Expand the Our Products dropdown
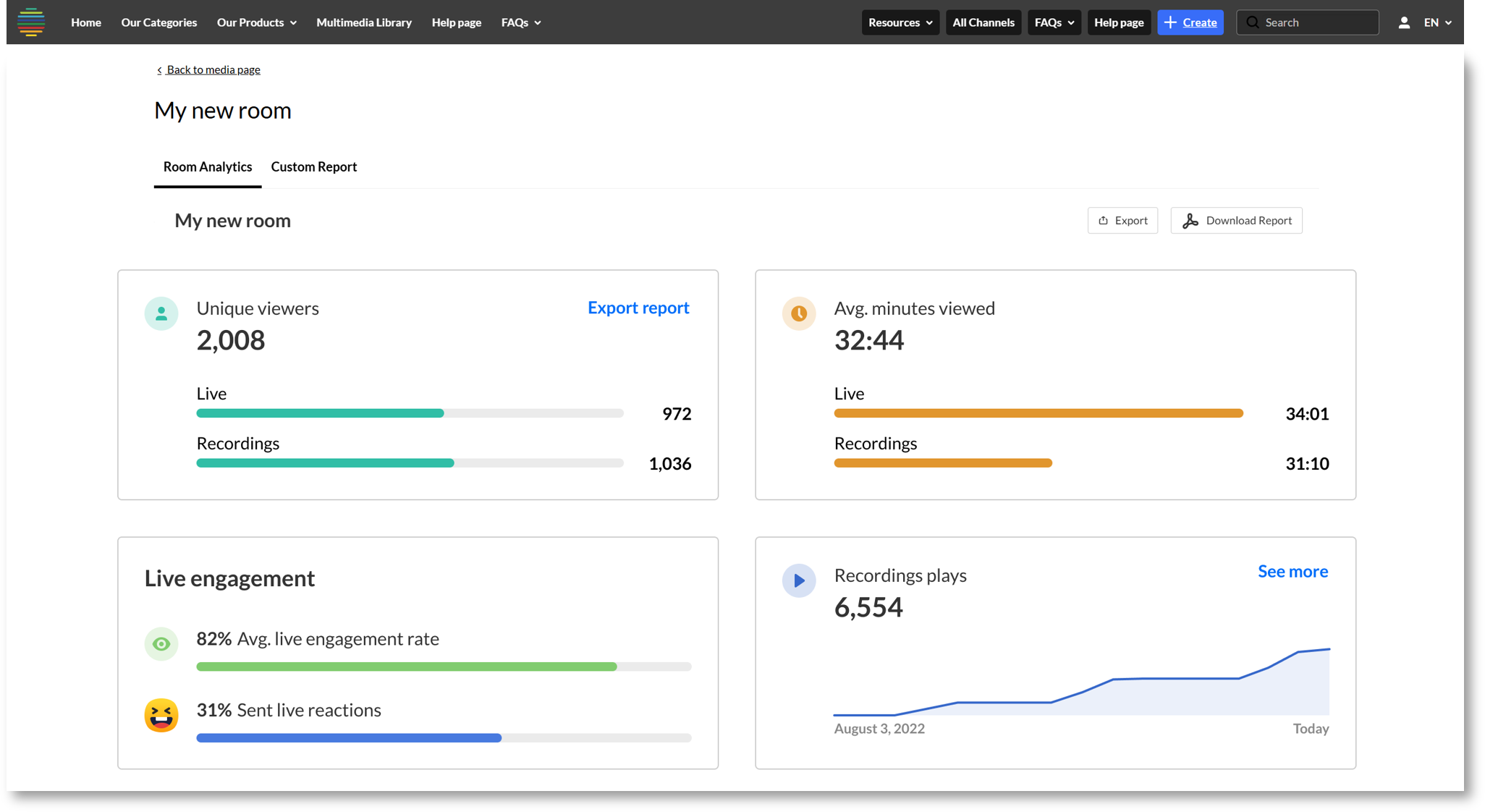 (x=256, y=22)
